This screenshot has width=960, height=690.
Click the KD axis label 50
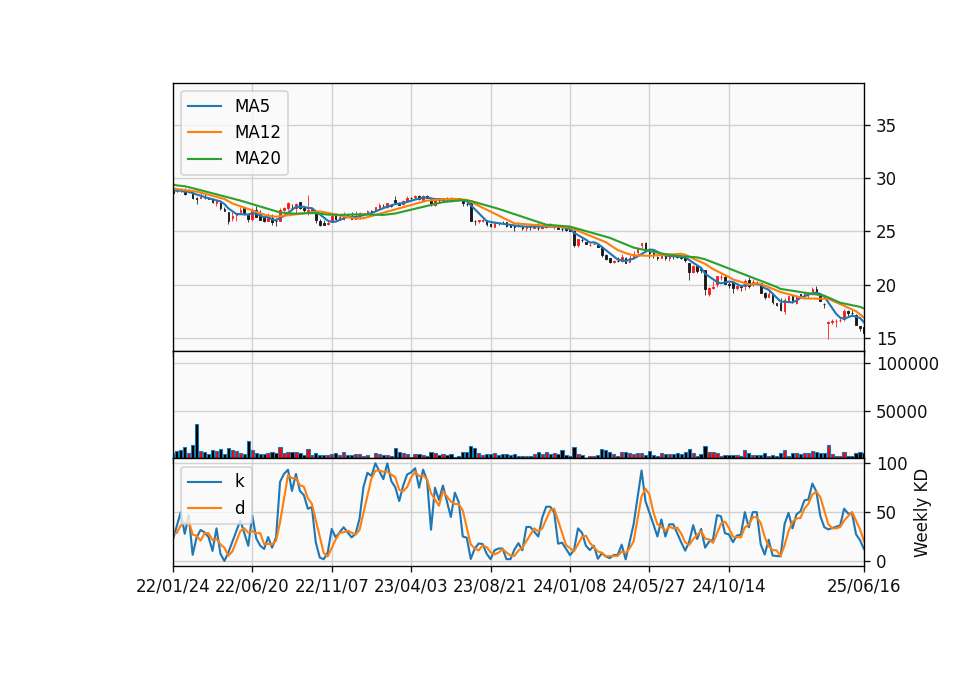click(885, 513)
